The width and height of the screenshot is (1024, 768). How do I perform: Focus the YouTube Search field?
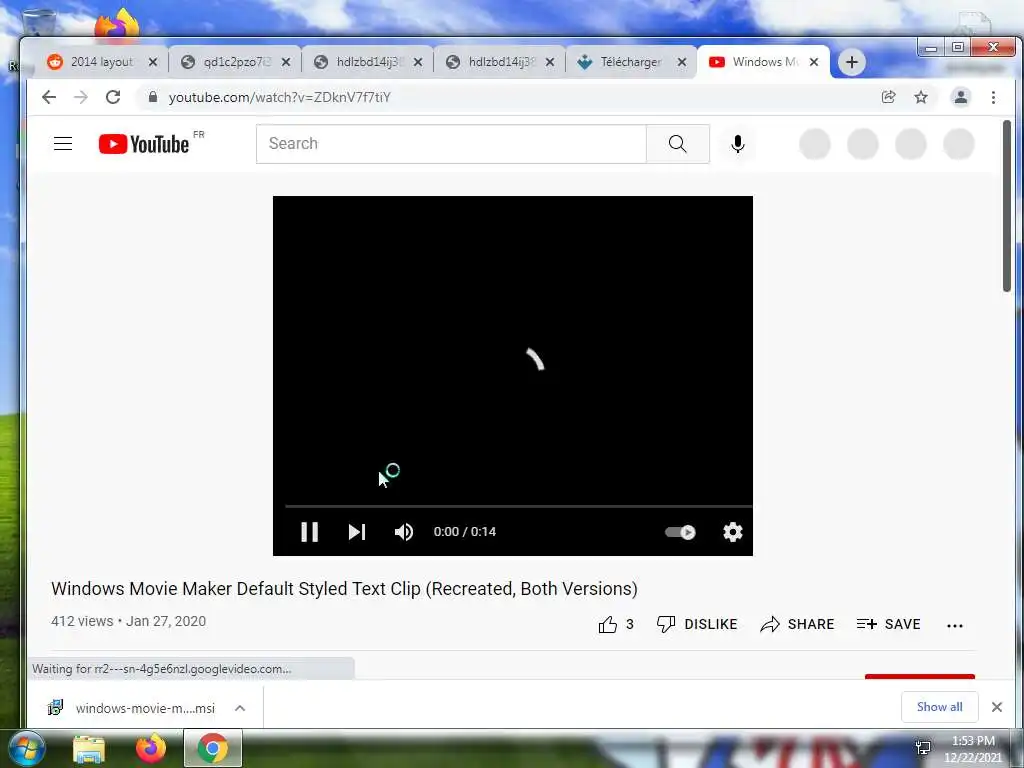click(x=451, y=144)
